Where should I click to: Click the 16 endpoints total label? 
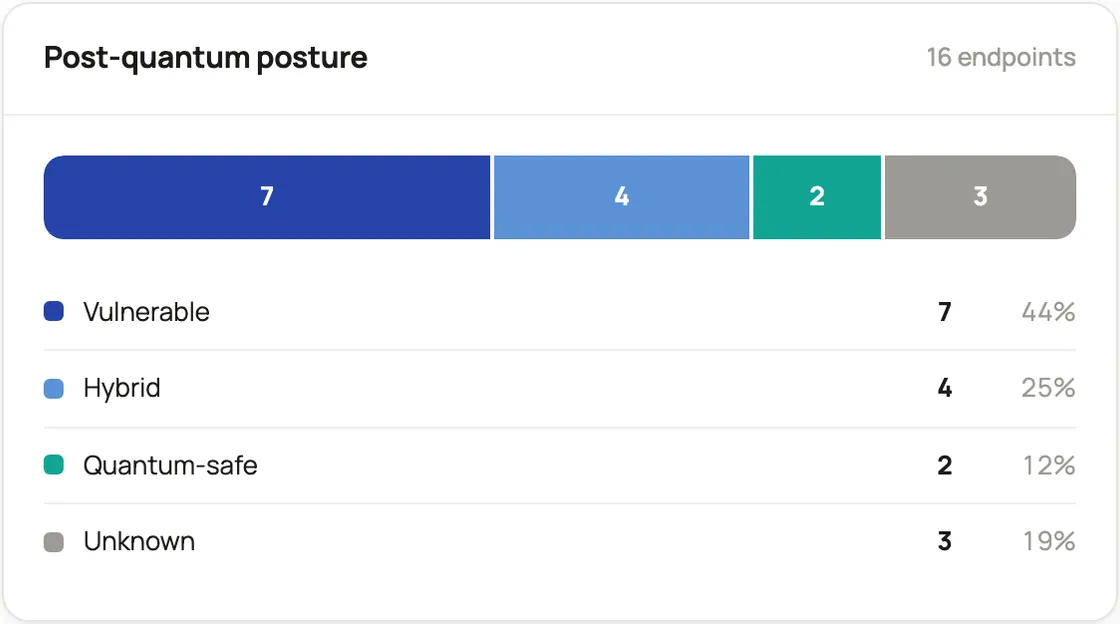pos(1001,57)
